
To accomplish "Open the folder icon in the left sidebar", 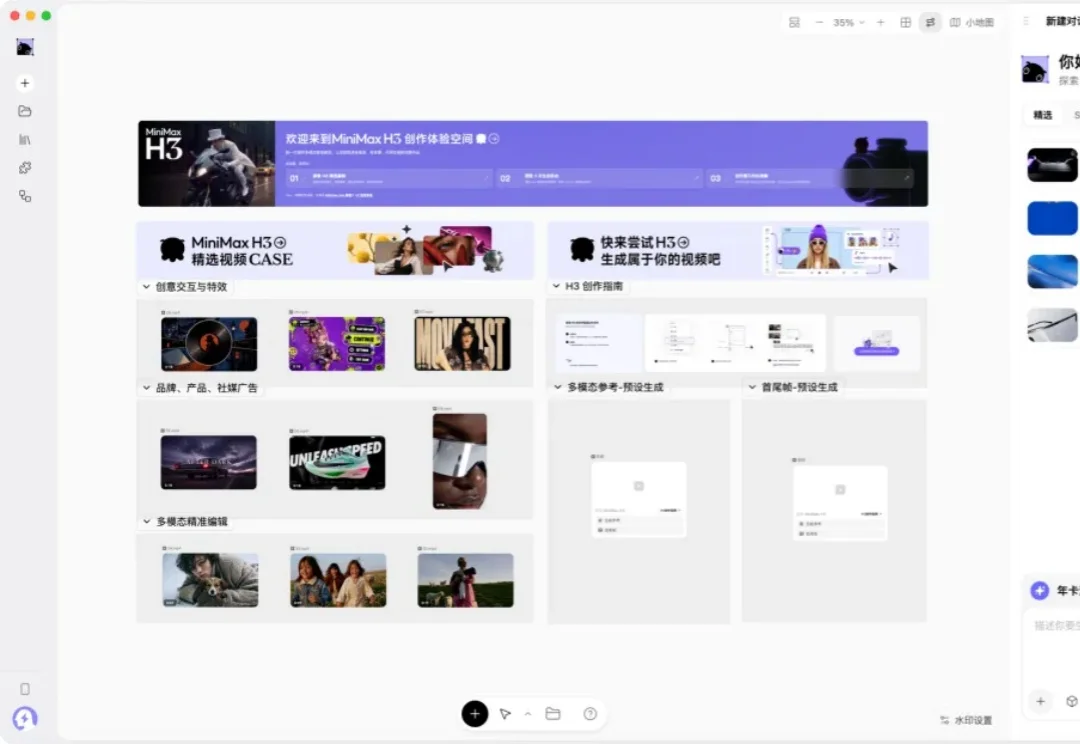I will point(25,111).
